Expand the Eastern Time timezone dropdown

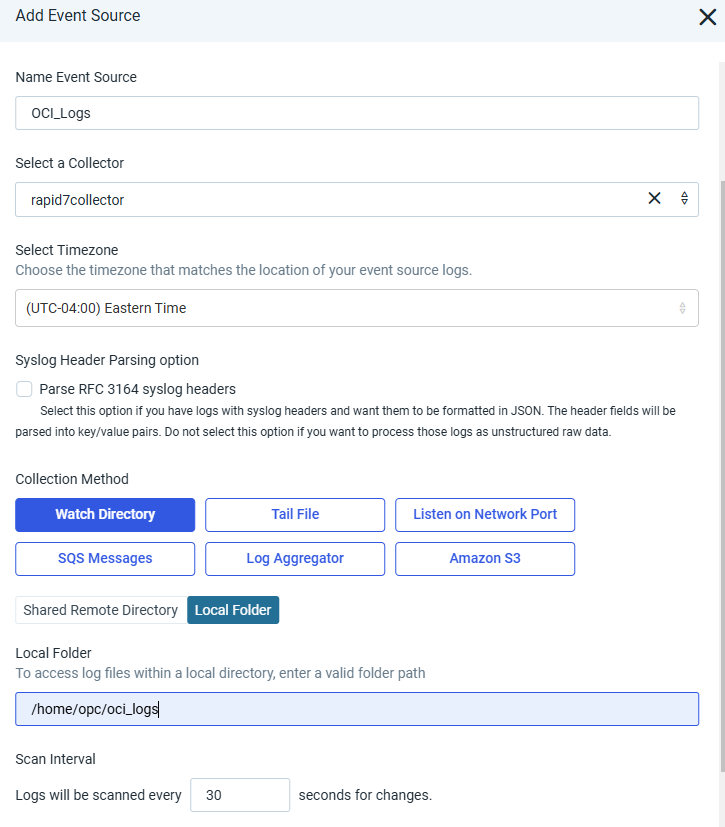[x=357, y=308]
